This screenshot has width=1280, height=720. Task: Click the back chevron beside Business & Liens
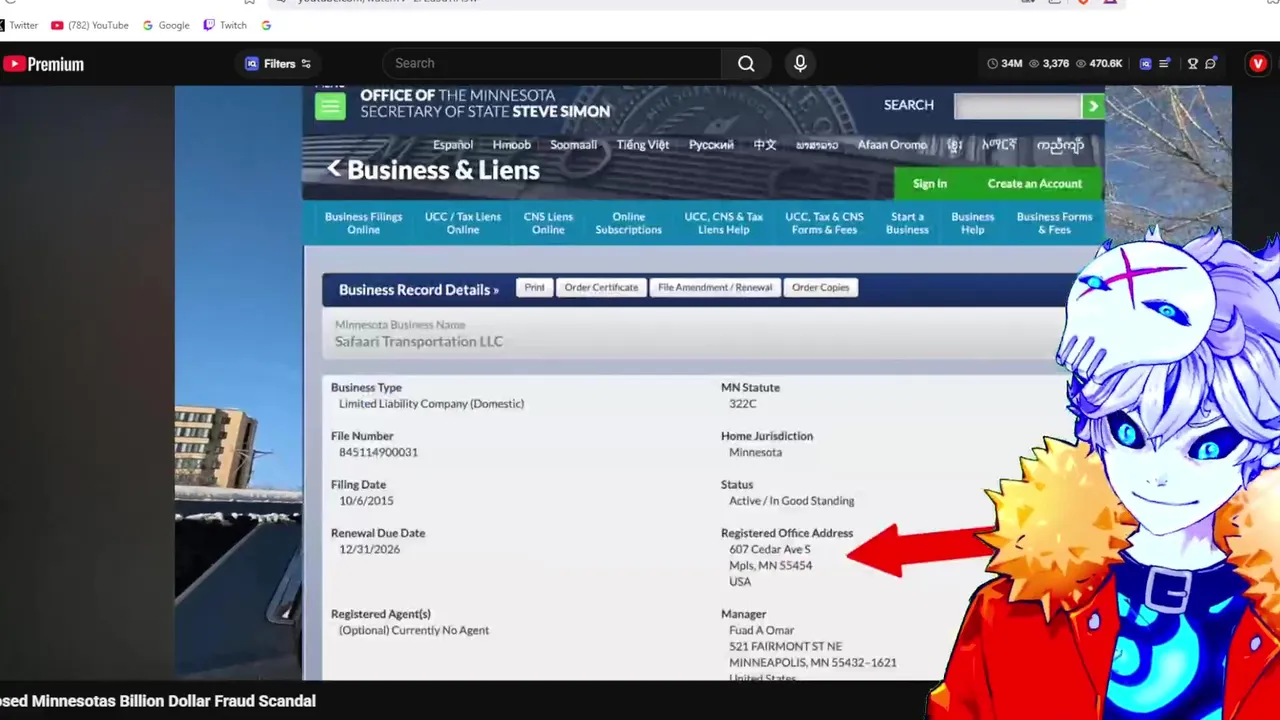pos(334,169)
